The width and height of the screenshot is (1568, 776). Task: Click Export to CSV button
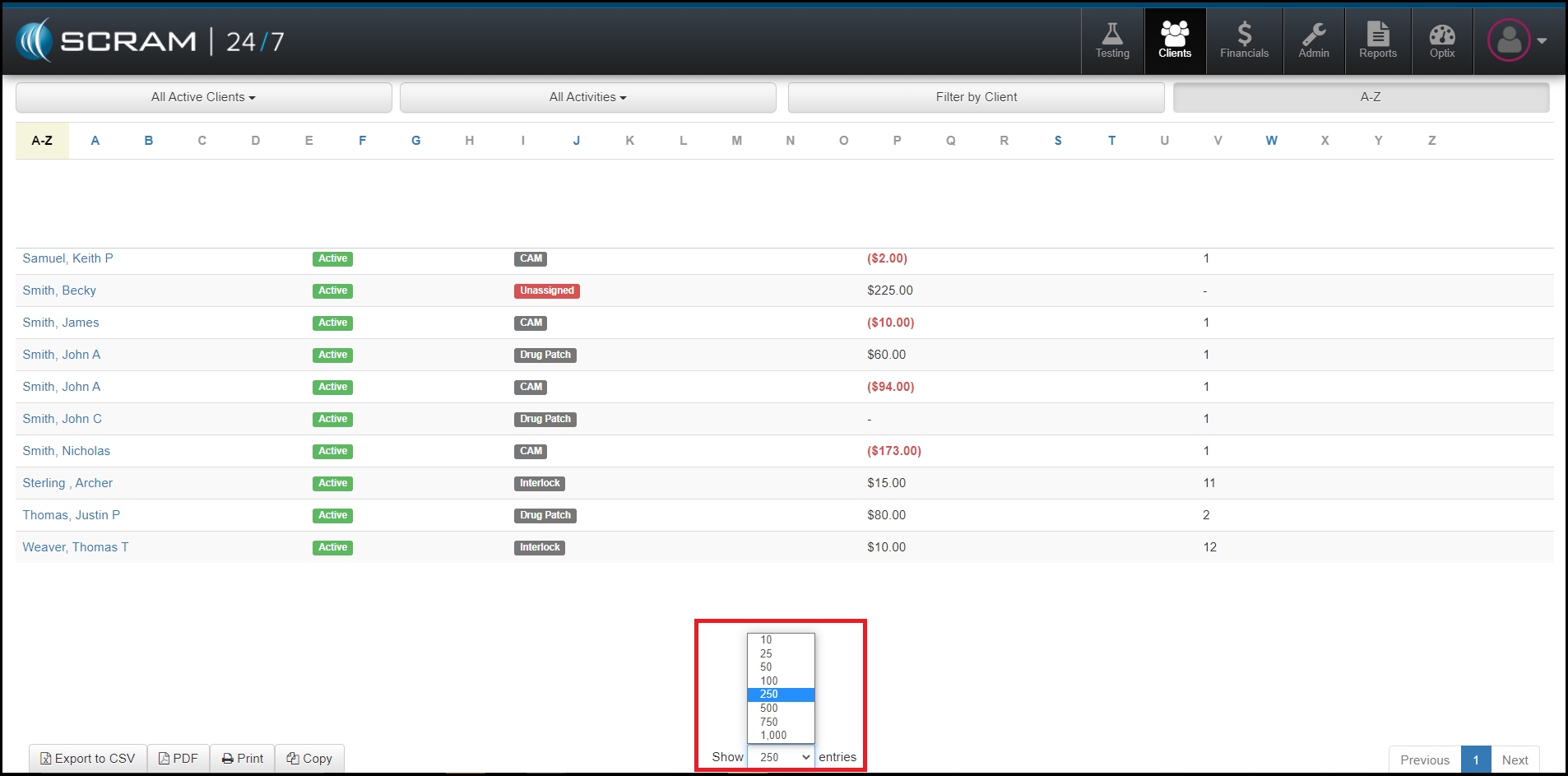[x=88, y=759]
